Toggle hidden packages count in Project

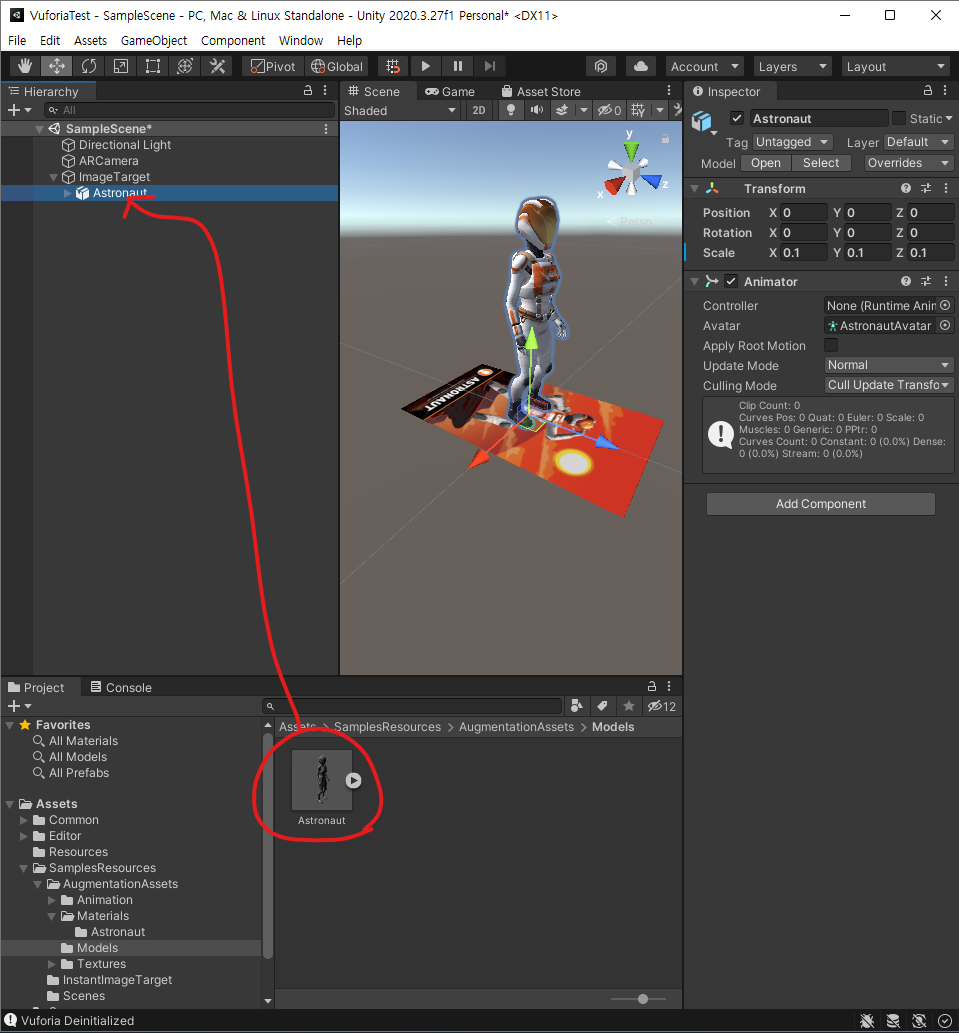tap(662, 706)
